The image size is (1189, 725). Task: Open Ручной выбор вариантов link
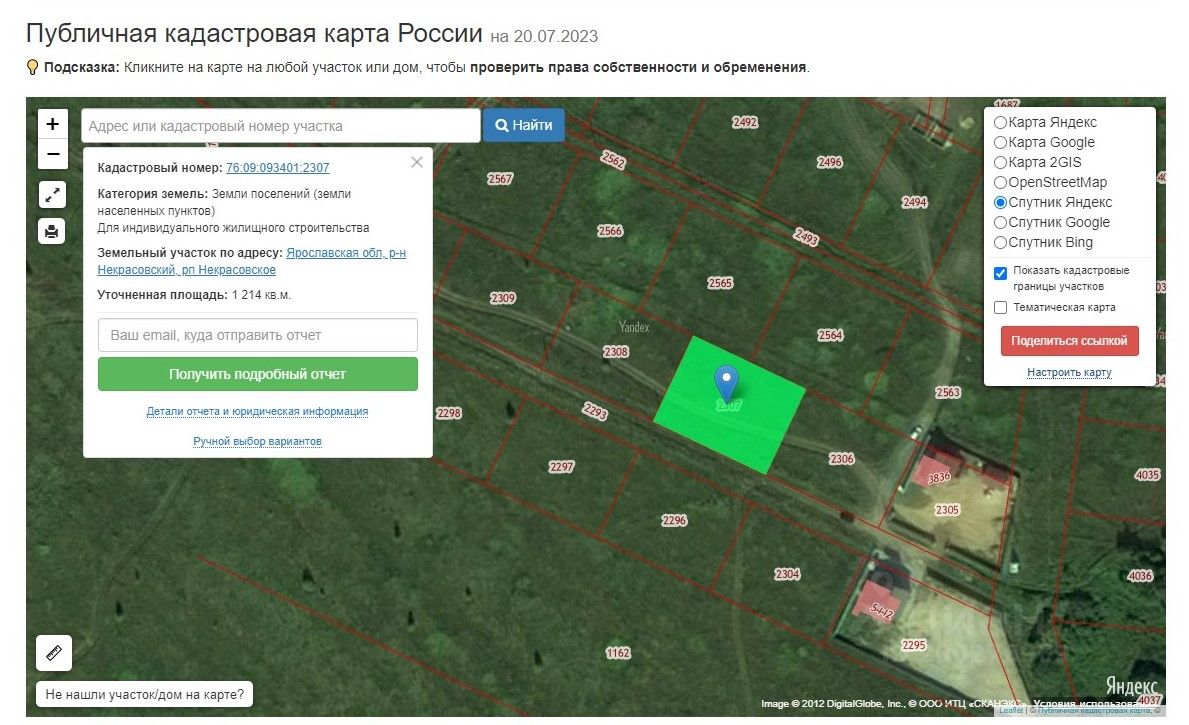[x=257, y=441]
